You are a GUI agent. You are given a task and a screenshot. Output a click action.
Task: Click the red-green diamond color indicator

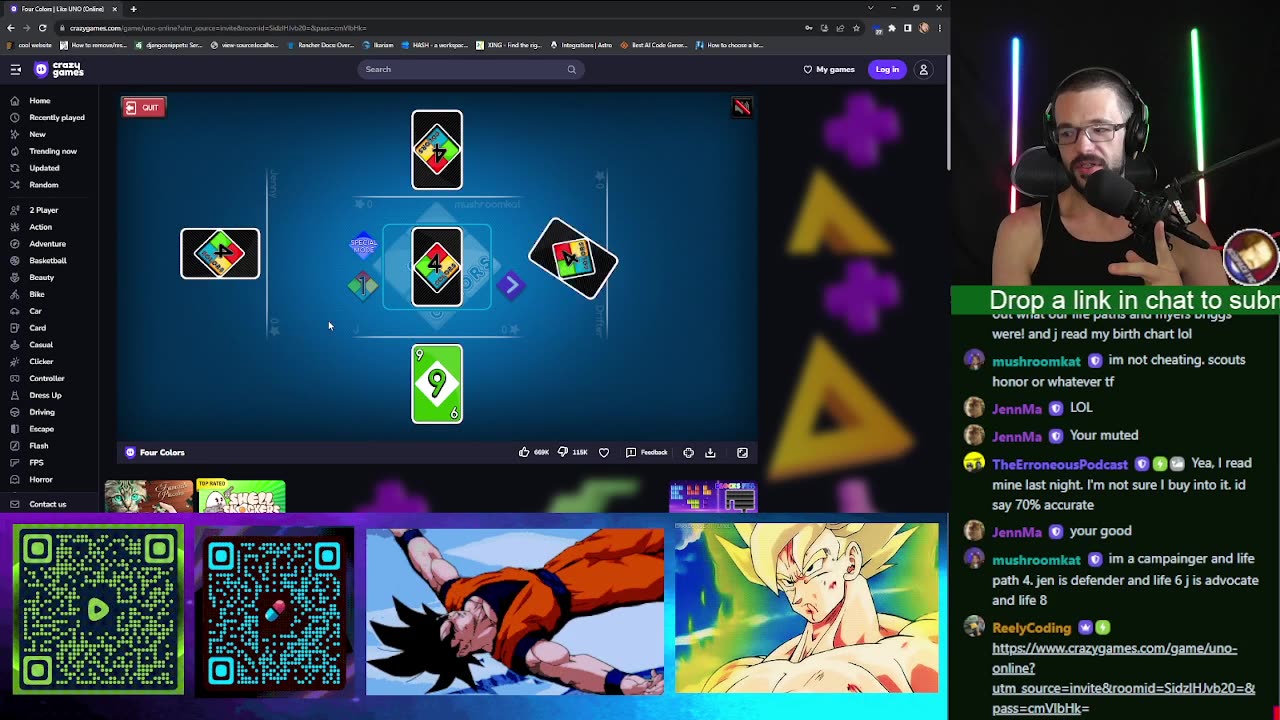[363, 286]
